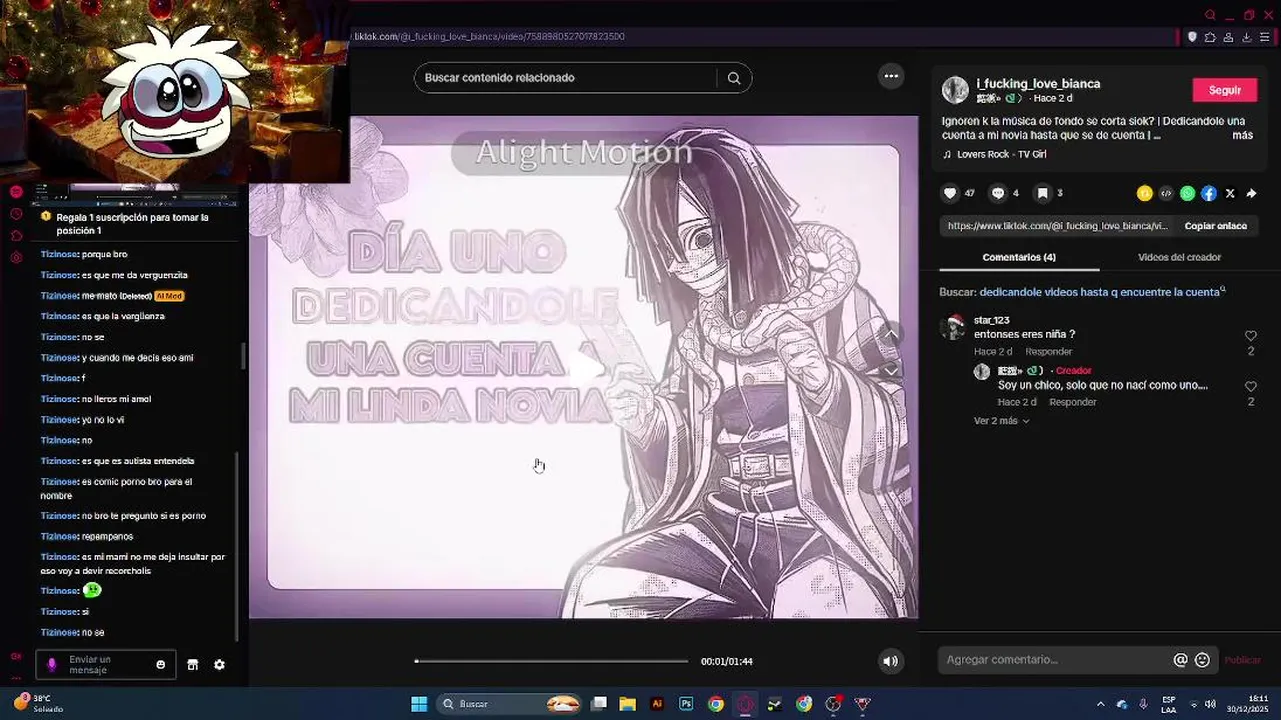Switch to Comentarios (4) tab
The width and height of the screenshot is (1281, 720).
tap(1019, 257)
